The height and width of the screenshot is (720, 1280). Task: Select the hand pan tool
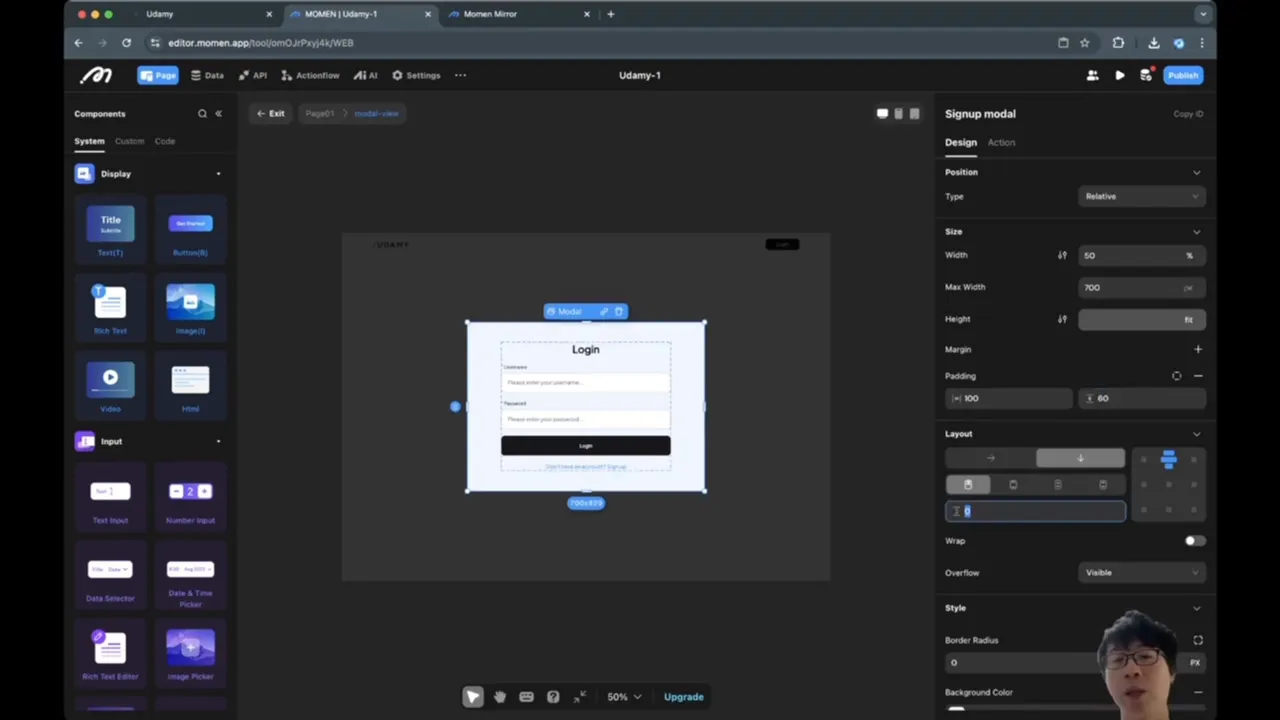tap(500, 697)
